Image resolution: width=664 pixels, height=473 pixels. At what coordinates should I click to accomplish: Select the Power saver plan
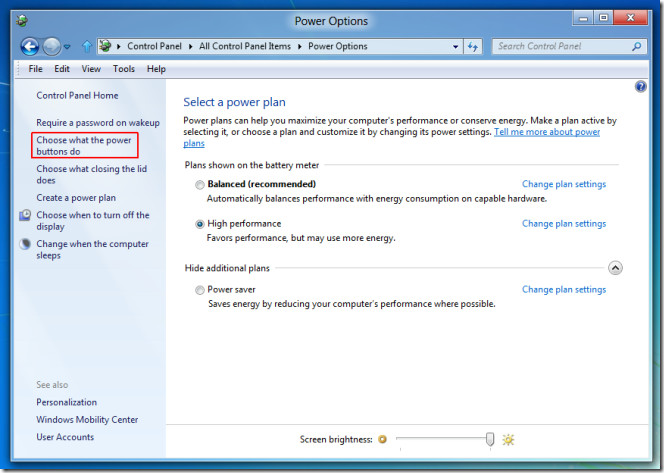[x=200, y=290]
